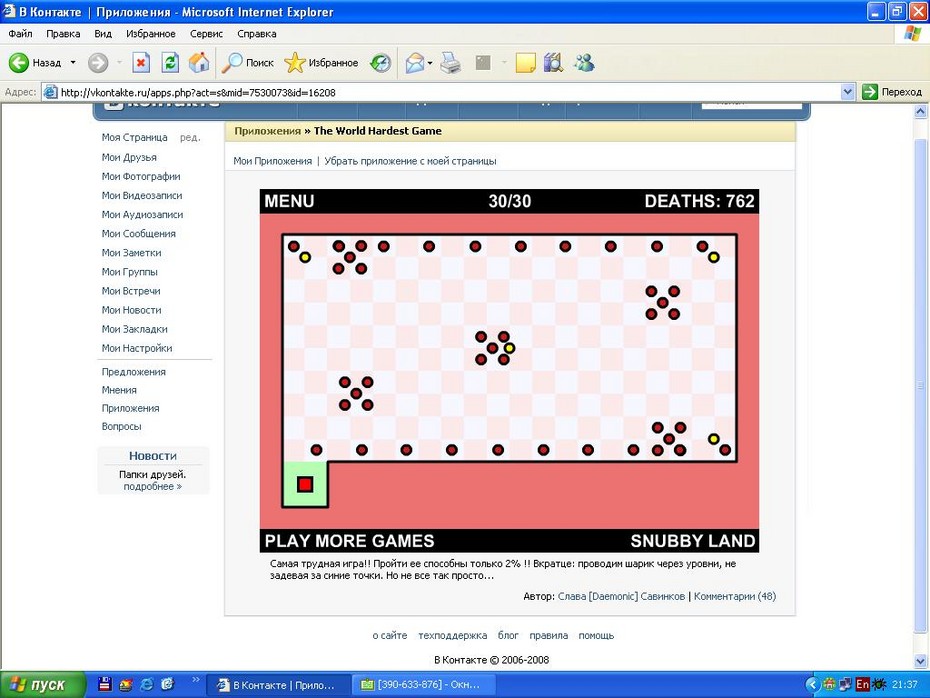Open Мои Заметки sidebar link
The height and width of the screenshot is (698, 930).
(x=132, y=253)
